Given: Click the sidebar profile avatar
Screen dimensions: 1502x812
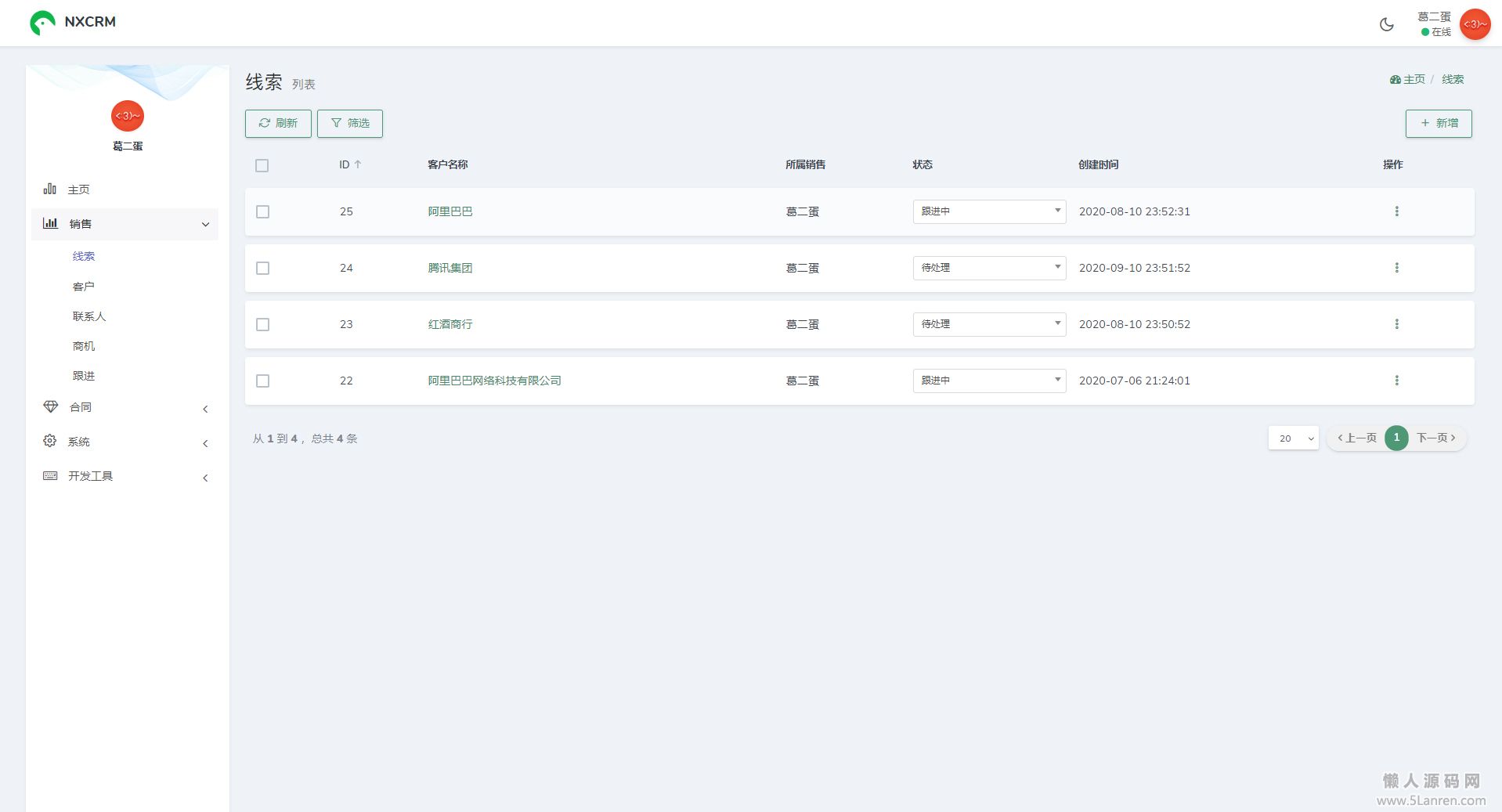Looking at the screenshot, I should click(128, 116).
